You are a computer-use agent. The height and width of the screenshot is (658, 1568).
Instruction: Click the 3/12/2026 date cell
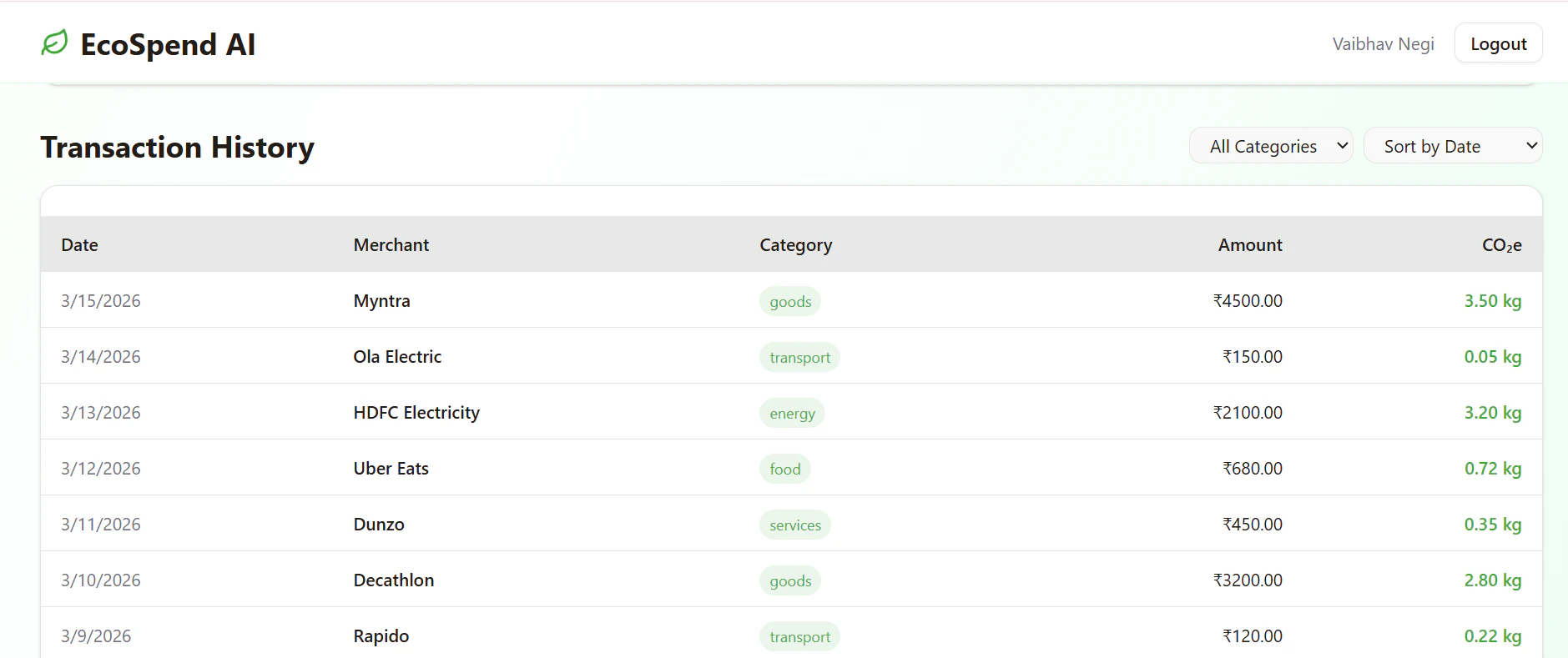click(101, 469)
